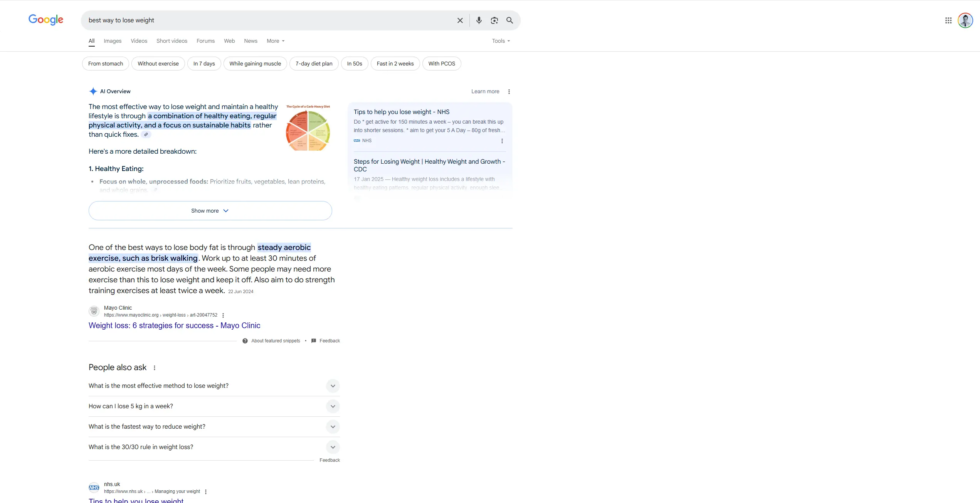Open three-dot menu beside Mayo Clinic URL
The height and width of the screenshot is (503, 980).
coord(223,316)
